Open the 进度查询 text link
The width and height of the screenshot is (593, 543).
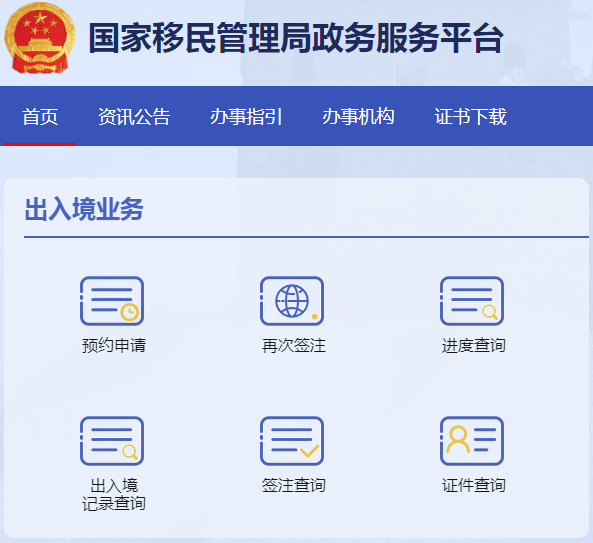474,345
